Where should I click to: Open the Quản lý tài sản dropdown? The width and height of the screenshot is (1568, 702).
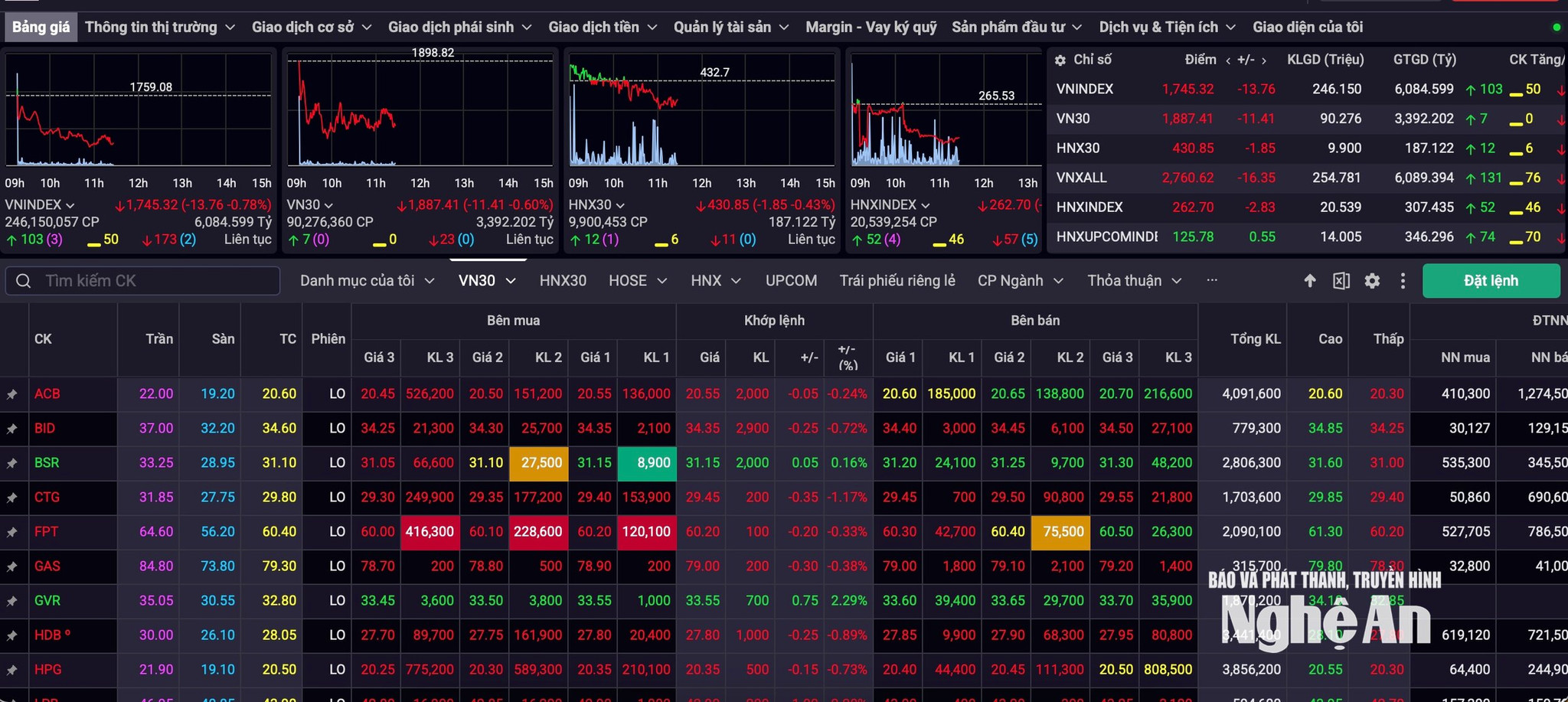(x=731, y=27)
